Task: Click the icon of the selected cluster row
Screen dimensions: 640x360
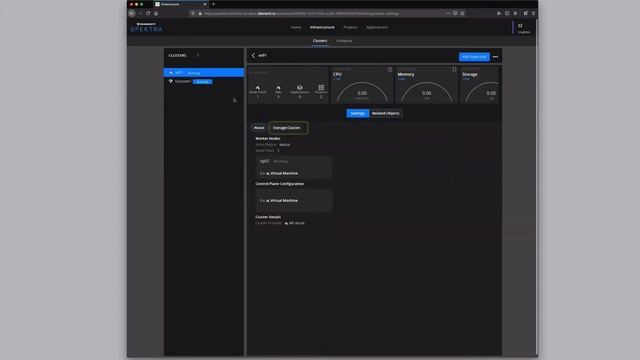Action: point(171,73)
